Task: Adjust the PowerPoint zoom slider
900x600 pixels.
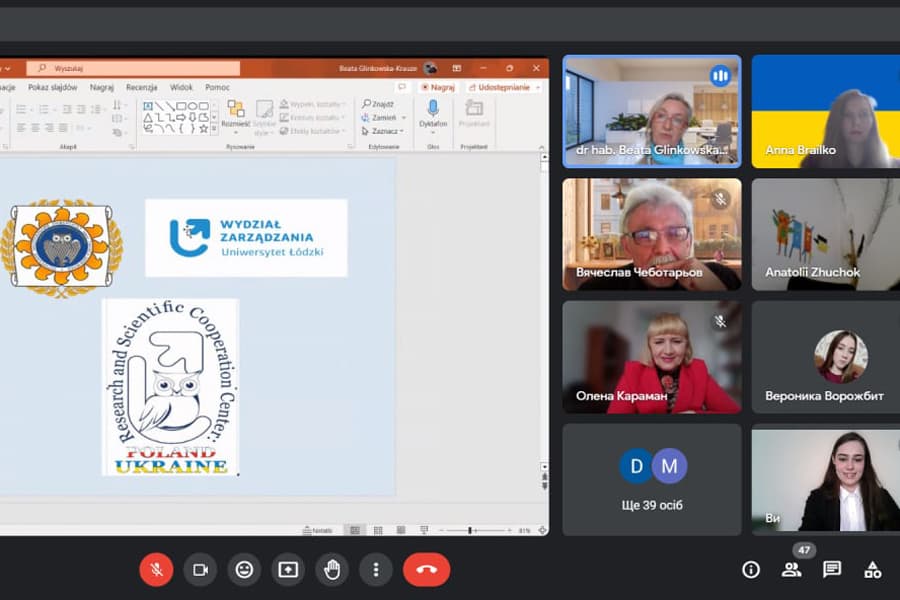Action: [x=471, y=530]
